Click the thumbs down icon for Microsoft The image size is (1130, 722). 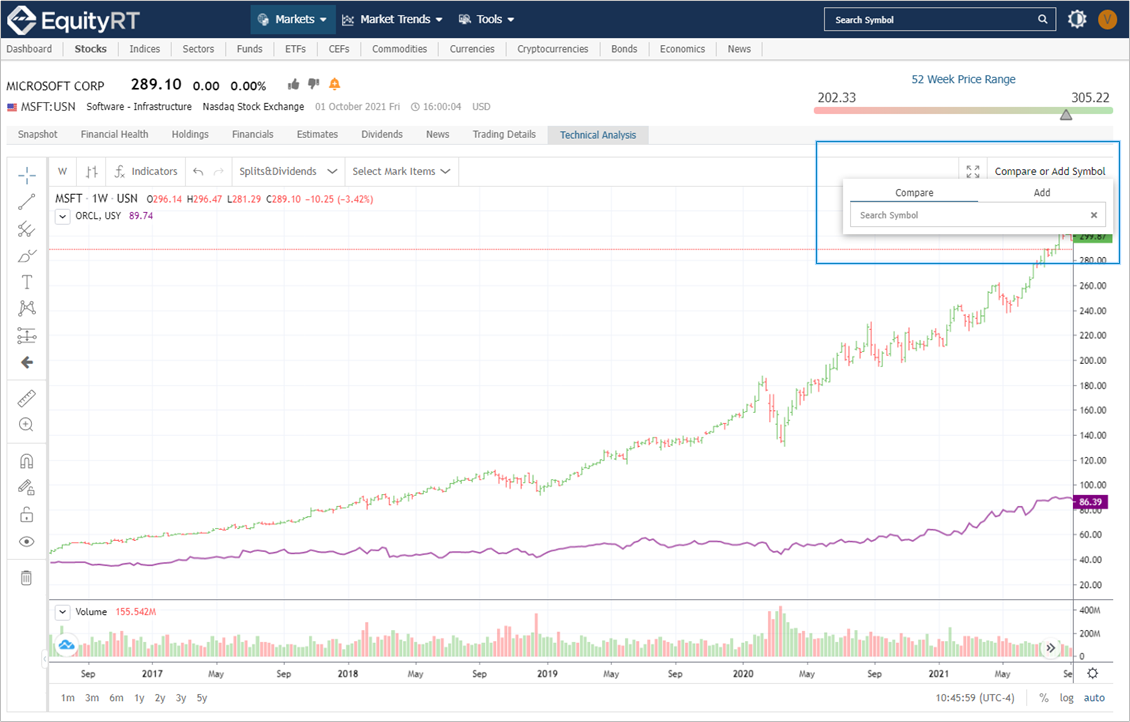click(x=313, y=84)
